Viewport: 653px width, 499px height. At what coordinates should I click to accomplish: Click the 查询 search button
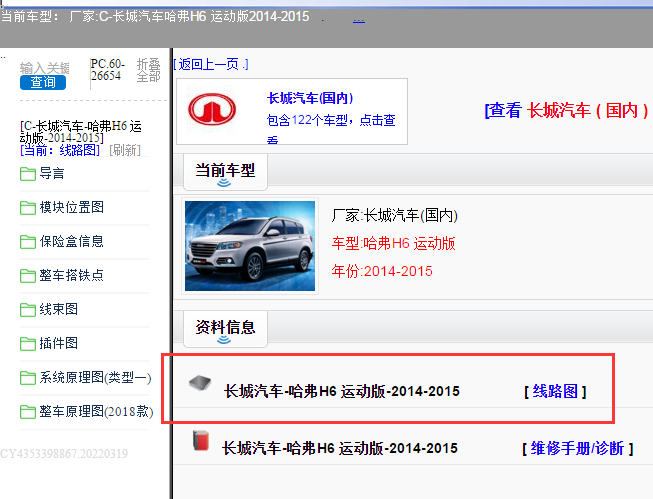[43, 82]
